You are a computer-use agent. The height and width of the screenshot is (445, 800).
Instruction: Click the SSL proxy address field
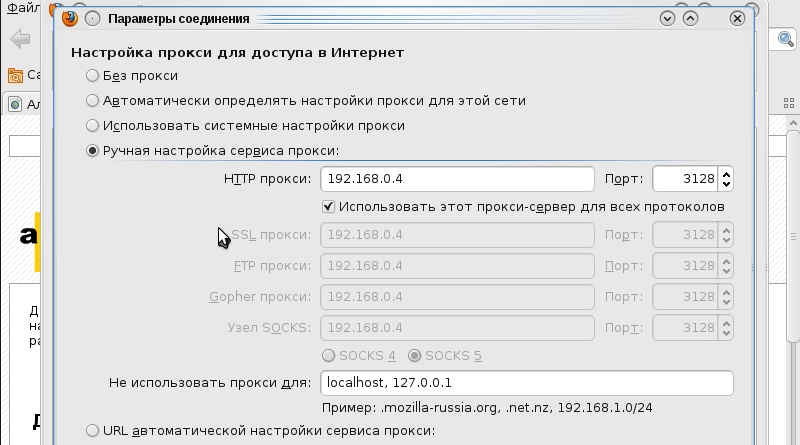(x=457, y=235)
